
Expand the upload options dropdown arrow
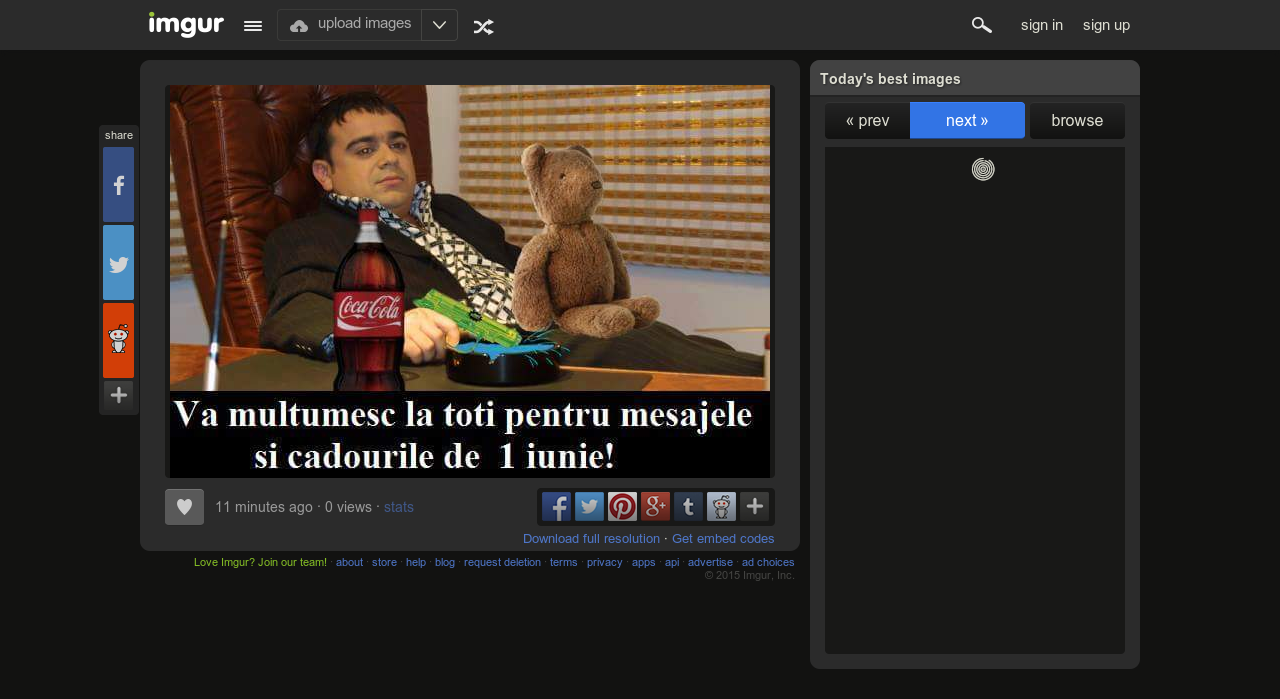click(x=439, y=25)
